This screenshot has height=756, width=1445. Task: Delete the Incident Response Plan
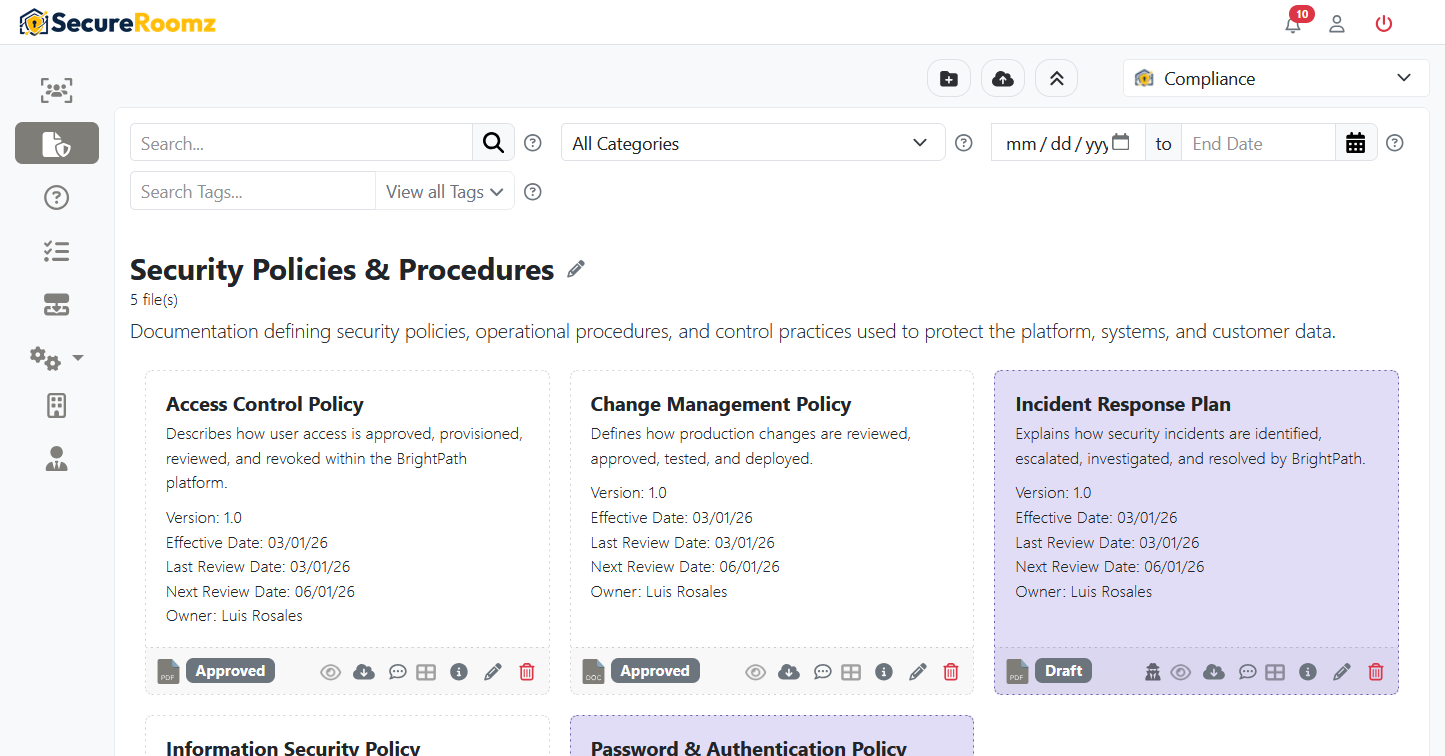[1376, 672]
